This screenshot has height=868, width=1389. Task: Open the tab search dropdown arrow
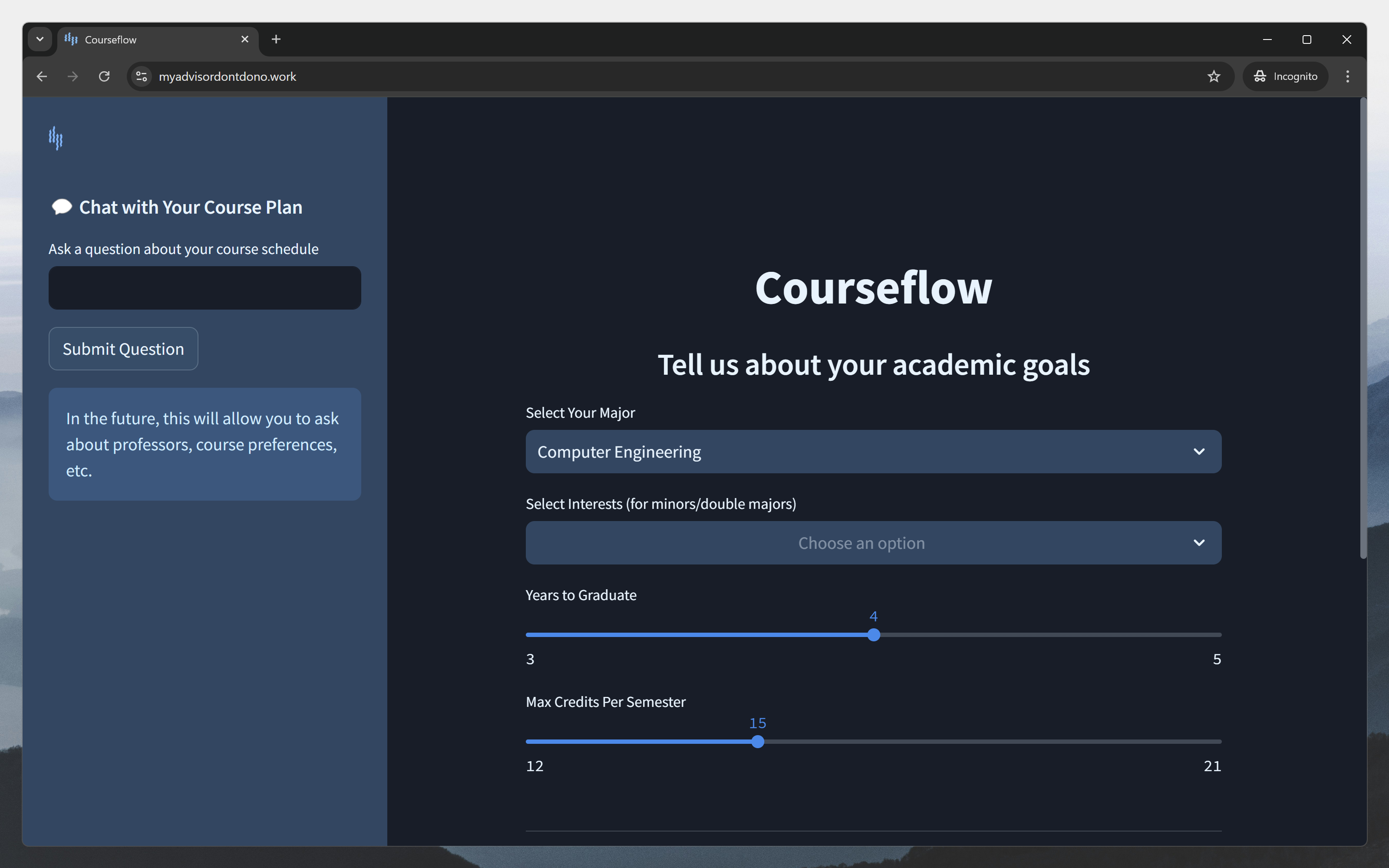point(40,39)
